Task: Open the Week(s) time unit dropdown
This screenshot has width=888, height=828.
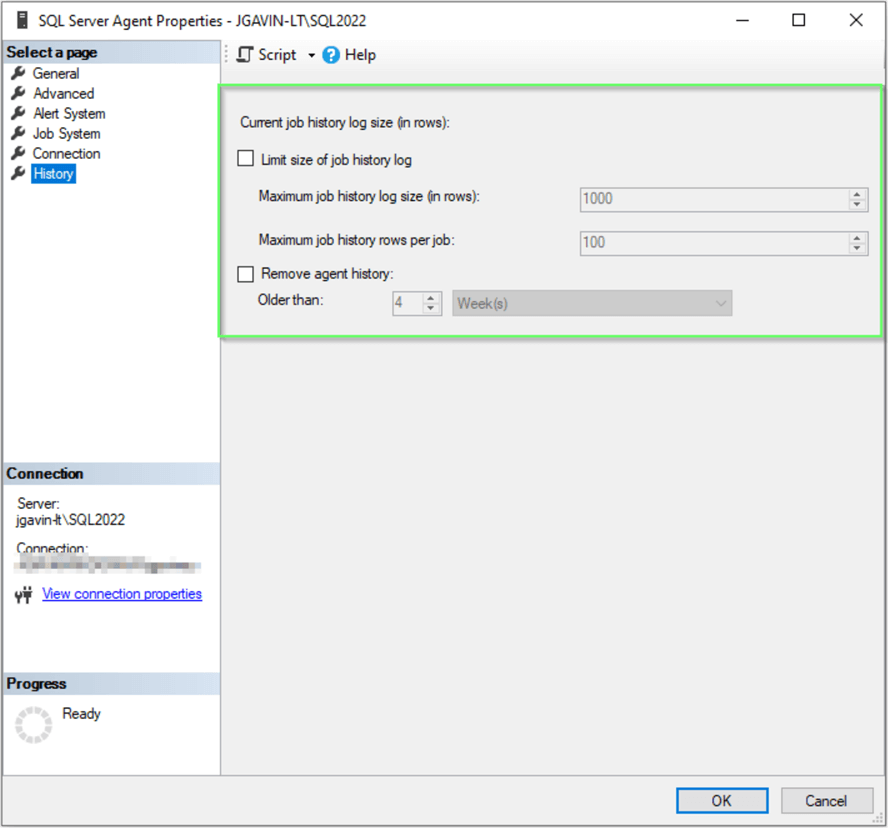Action: point(592,303)
